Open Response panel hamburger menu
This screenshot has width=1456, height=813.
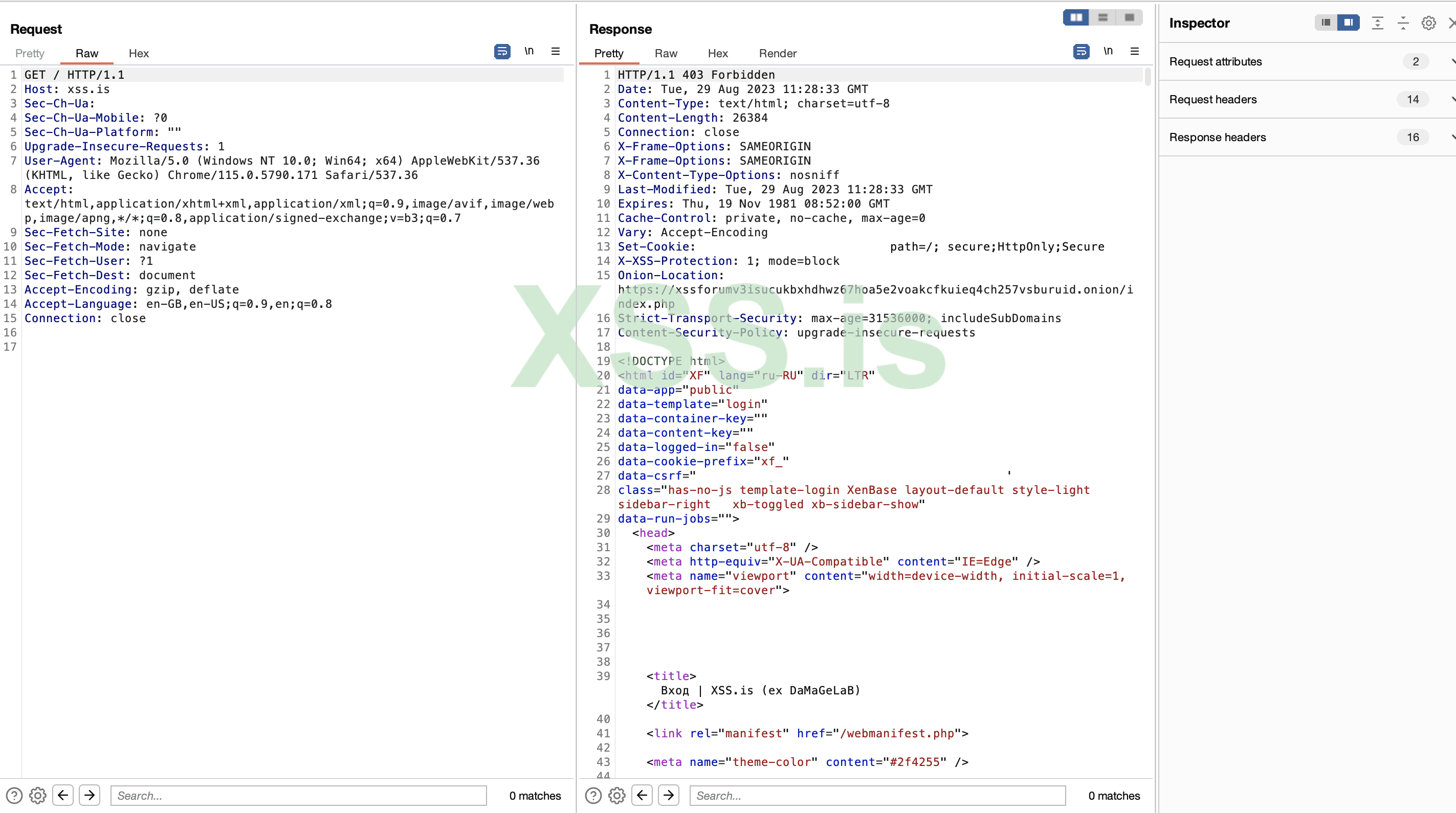point(1134,52)
